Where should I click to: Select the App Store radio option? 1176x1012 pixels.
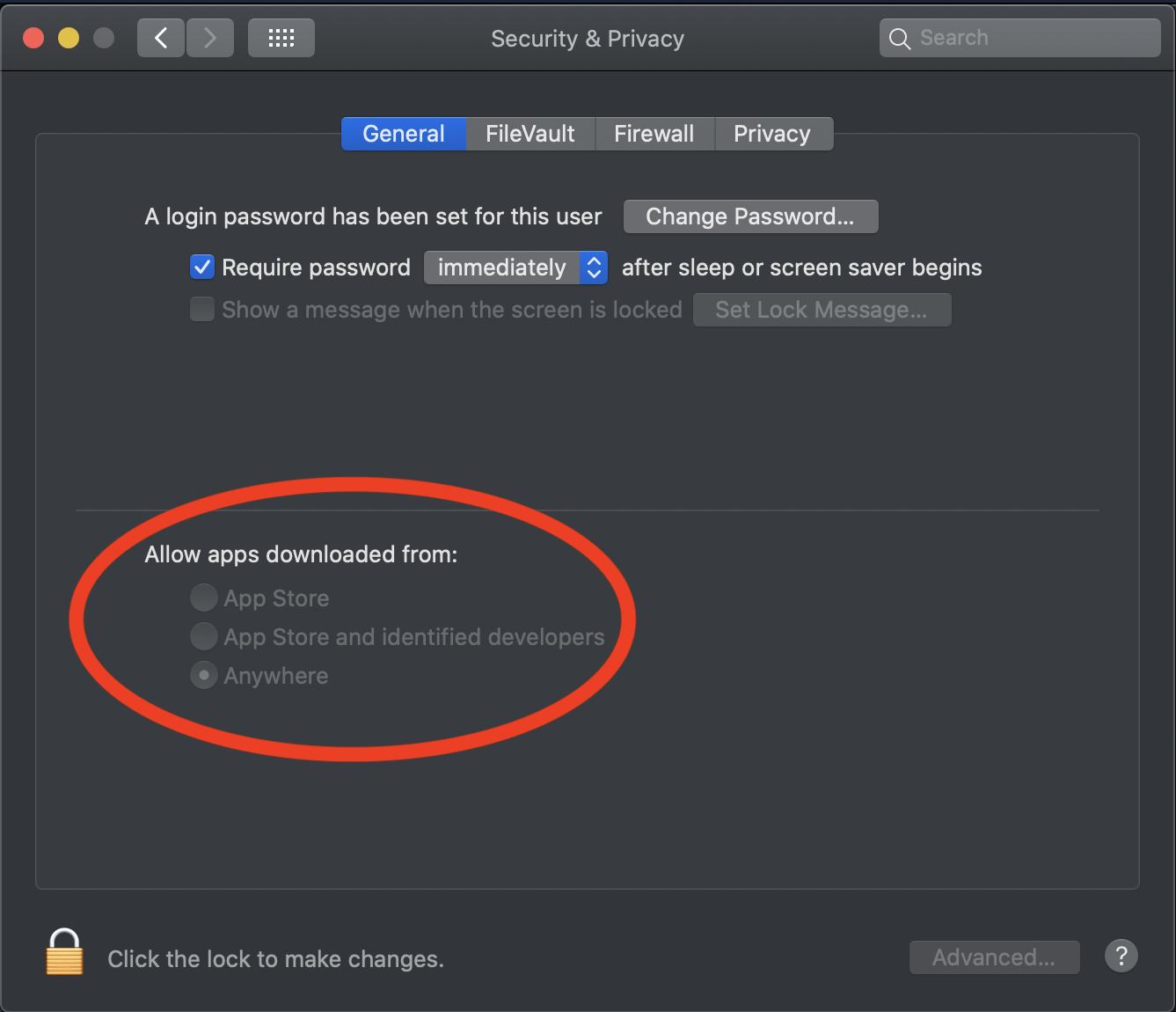204,598
